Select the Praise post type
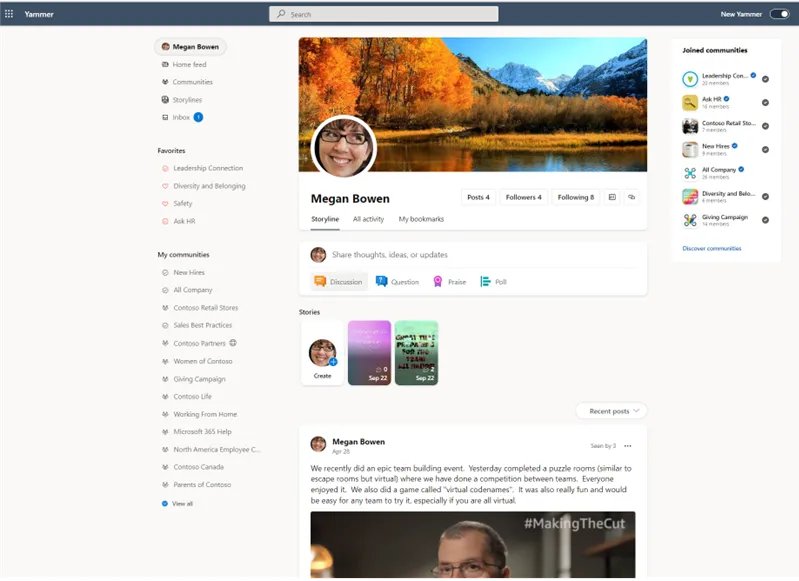The width and height of the screenshot is (799, 581). click(449, 281)
